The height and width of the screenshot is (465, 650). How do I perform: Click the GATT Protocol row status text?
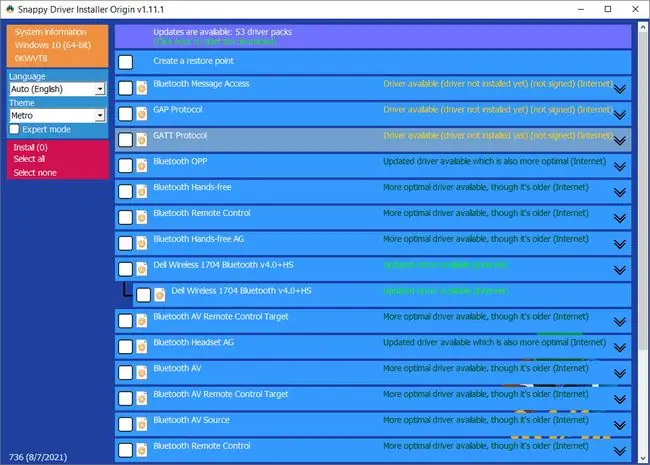coord(498,136)
